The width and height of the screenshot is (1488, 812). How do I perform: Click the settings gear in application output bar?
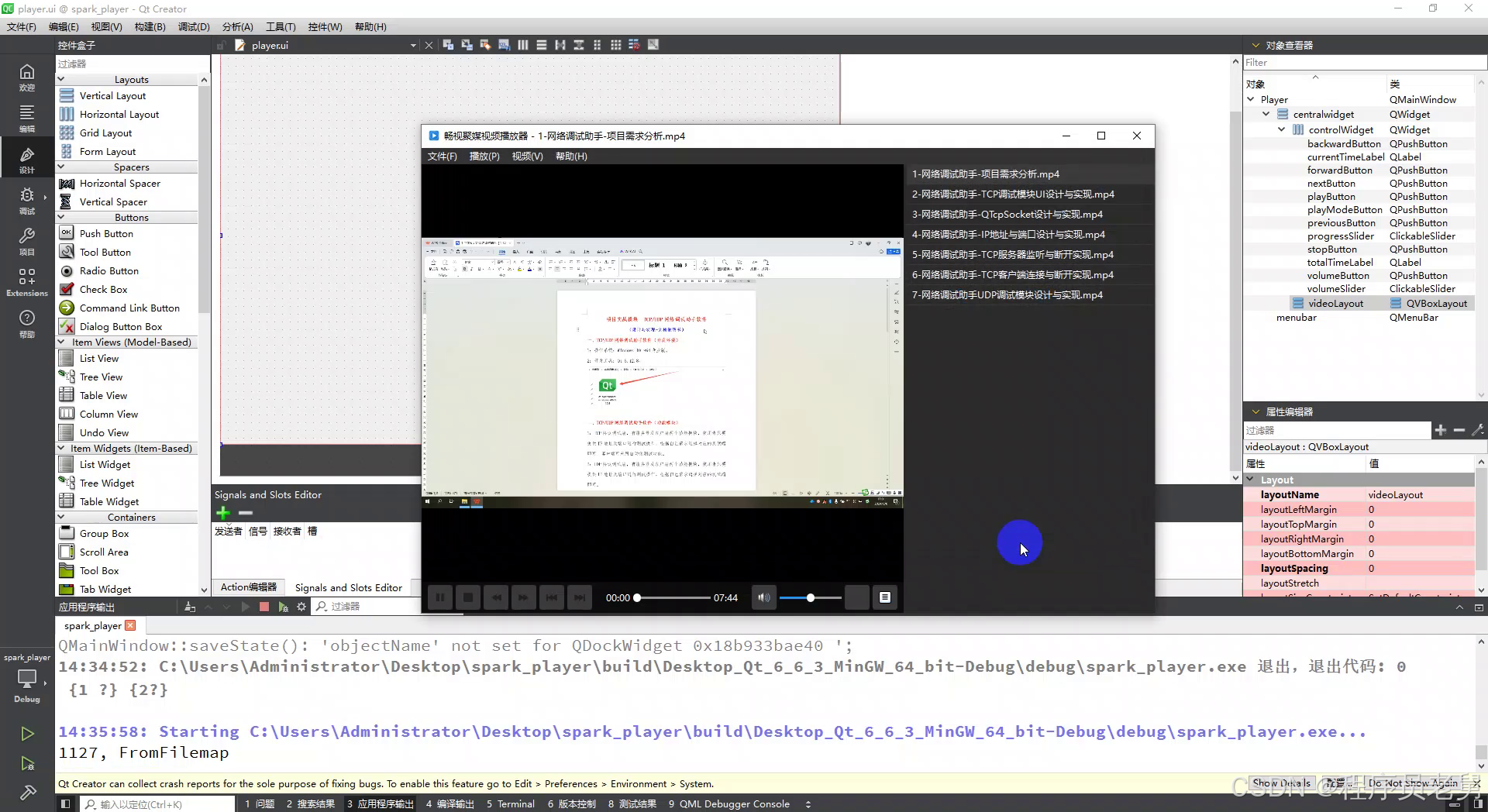click(x=301, y=607)
